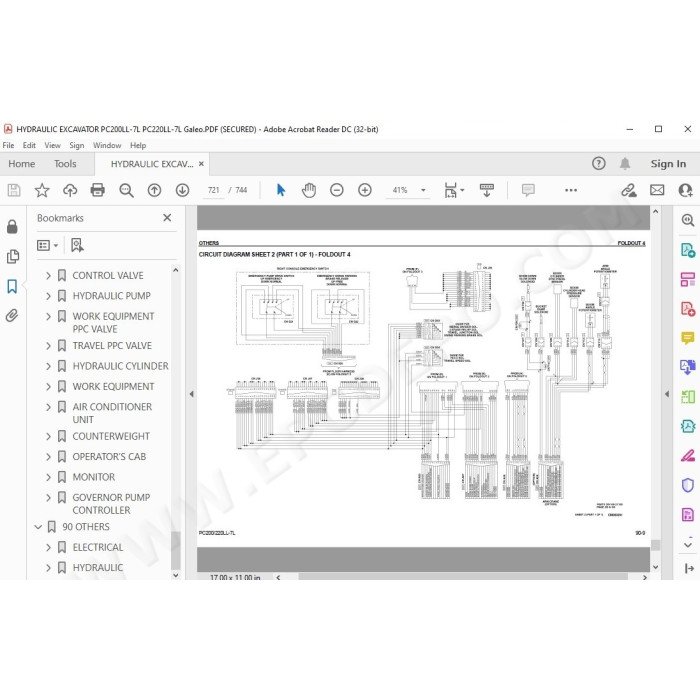Screen dimensions: 700x700
Task: Click page number field showing 721
Action: tap(213, 190)
